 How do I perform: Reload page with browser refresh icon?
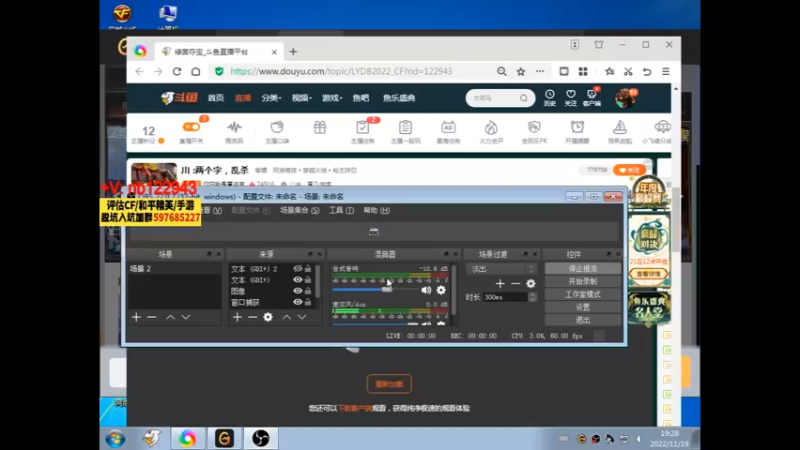[177, 71]
